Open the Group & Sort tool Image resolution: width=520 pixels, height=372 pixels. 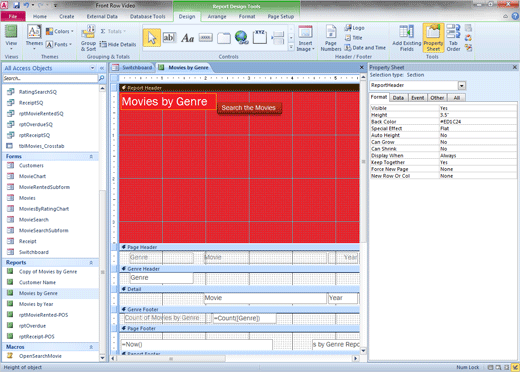pyautogui.click(x=88, y=40)
